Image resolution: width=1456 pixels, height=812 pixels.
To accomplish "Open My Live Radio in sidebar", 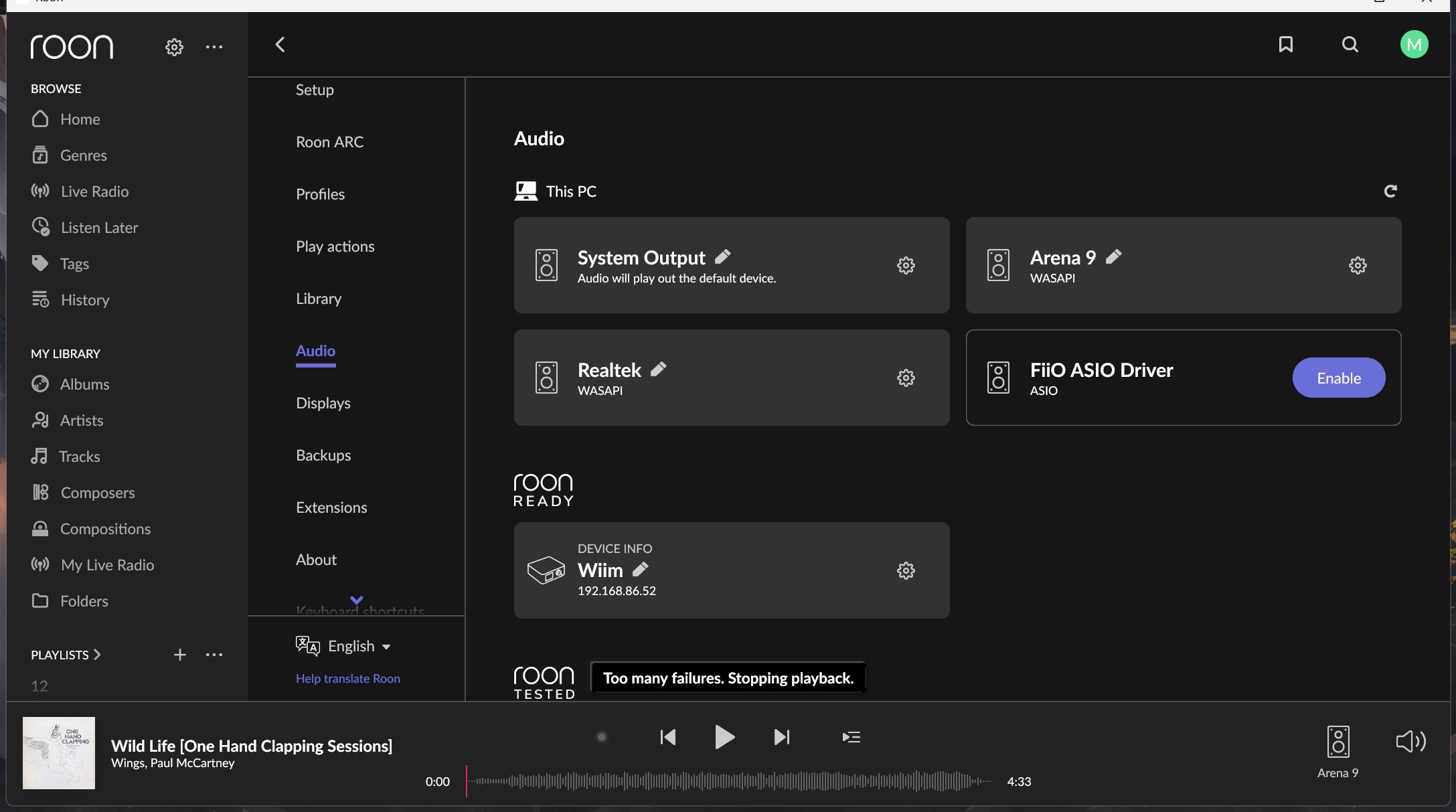I will (92, 565).
